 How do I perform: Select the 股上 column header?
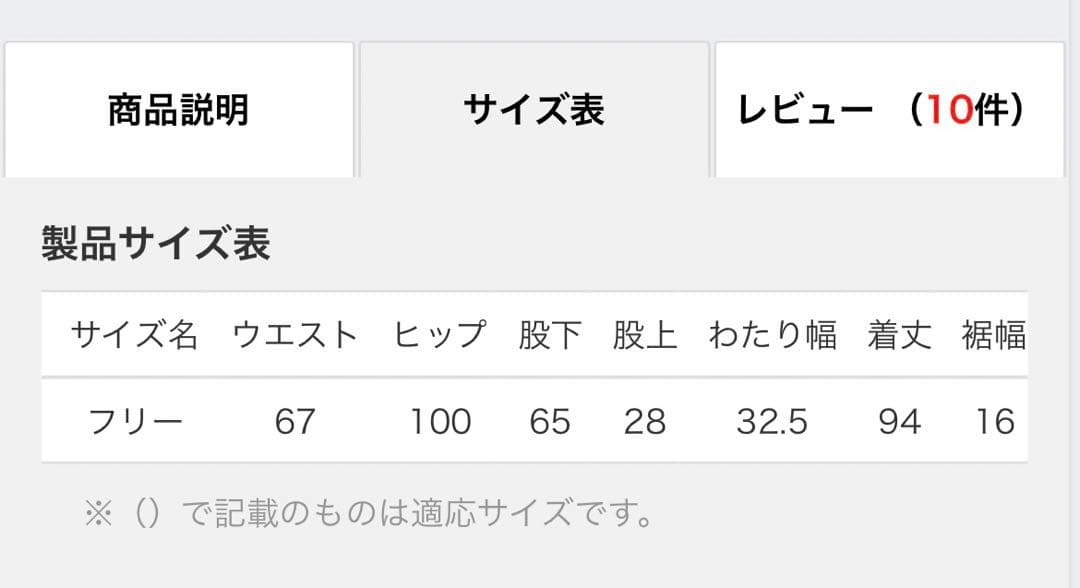647,335
